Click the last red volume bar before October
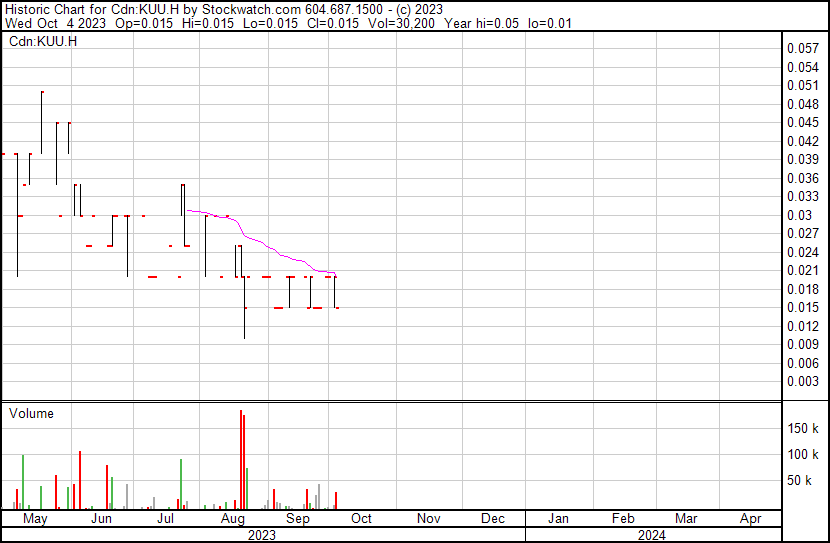The height and width of the screenshot is (543, 830). pos(336,501)
